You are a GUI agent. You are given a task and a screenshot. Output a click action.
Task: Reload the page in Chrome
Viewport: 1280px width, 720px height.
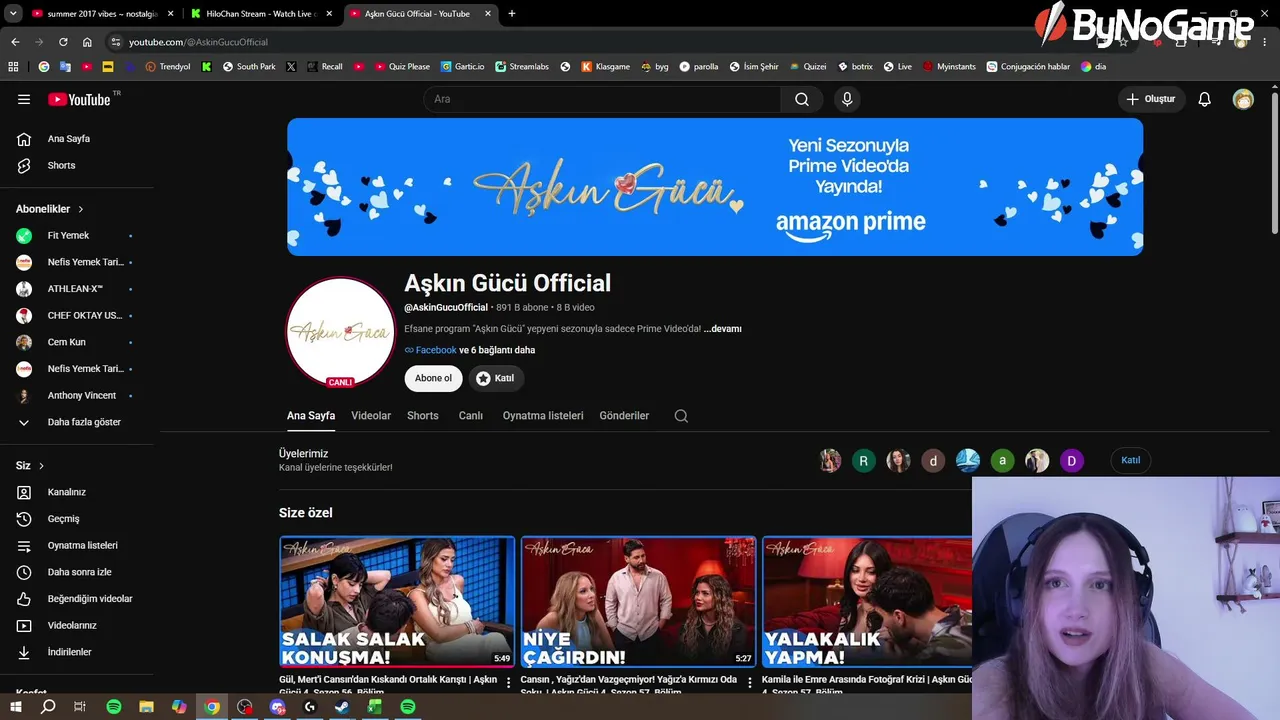tap(63, 42)
